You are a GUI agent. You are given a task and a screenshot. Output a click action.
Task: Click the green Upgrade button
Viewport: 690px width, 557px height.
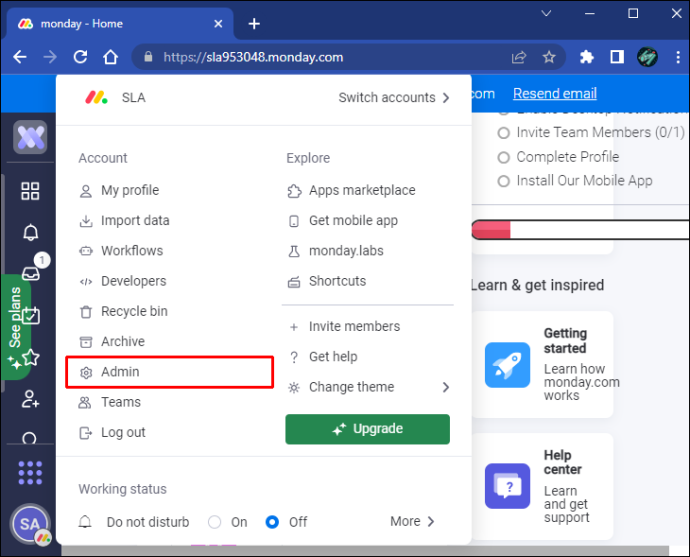coord(367,429)
